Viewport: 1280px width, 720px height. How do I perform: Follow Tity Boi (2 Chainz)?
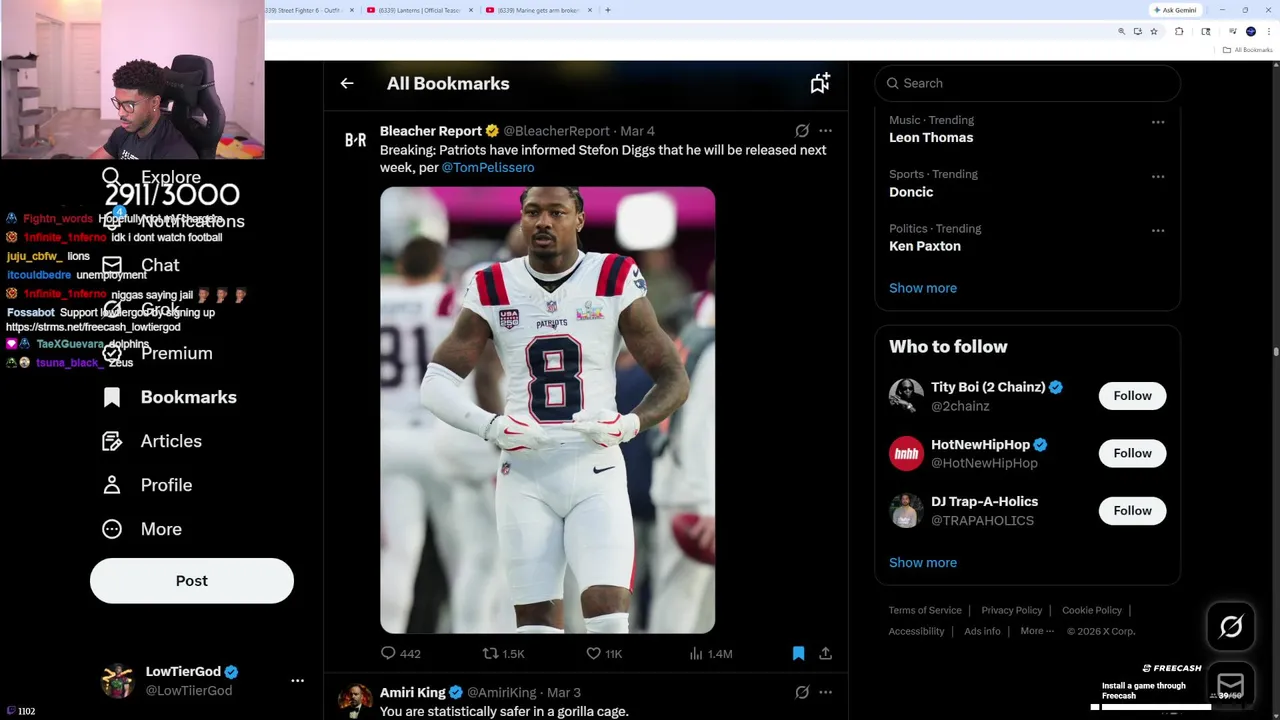coord(1132,396)
